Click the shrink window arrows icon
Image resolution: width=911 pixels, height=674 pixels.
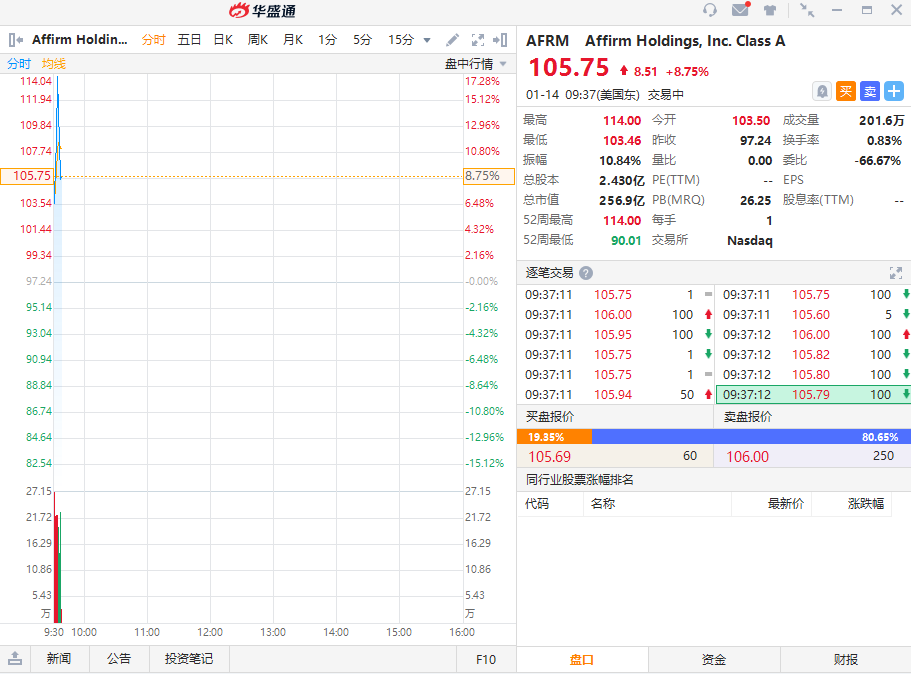pos(807,10)
